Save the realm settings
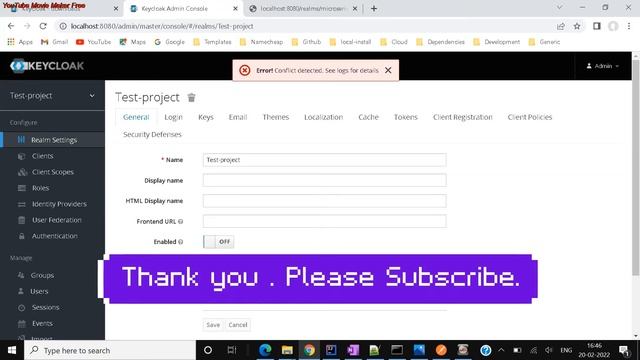The width and height of the screenshot is (640, 360). tap(213, 325)
